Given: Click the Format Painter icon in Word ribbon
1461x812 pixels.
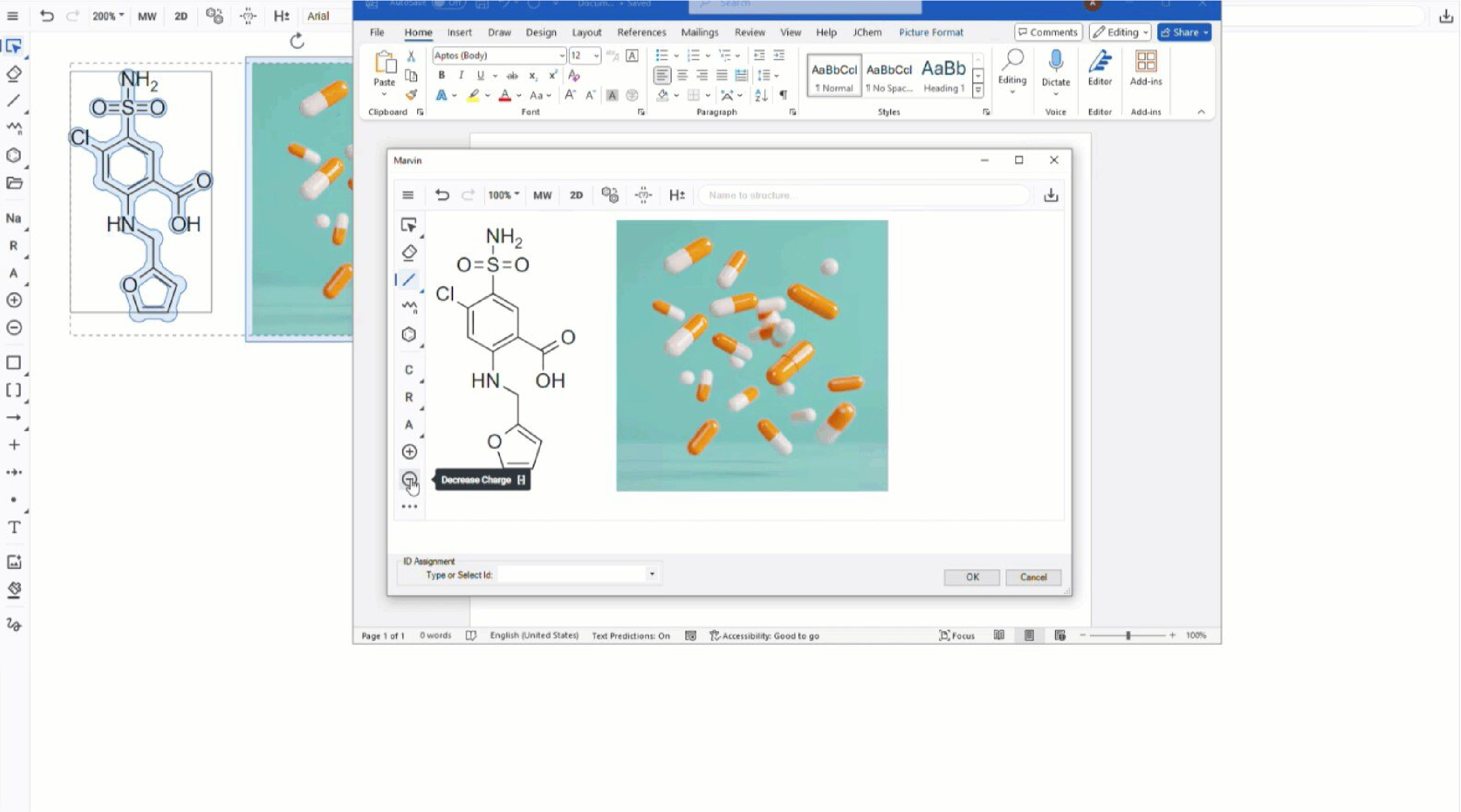Looking at the screenshot, I should [x=411, y=95].
